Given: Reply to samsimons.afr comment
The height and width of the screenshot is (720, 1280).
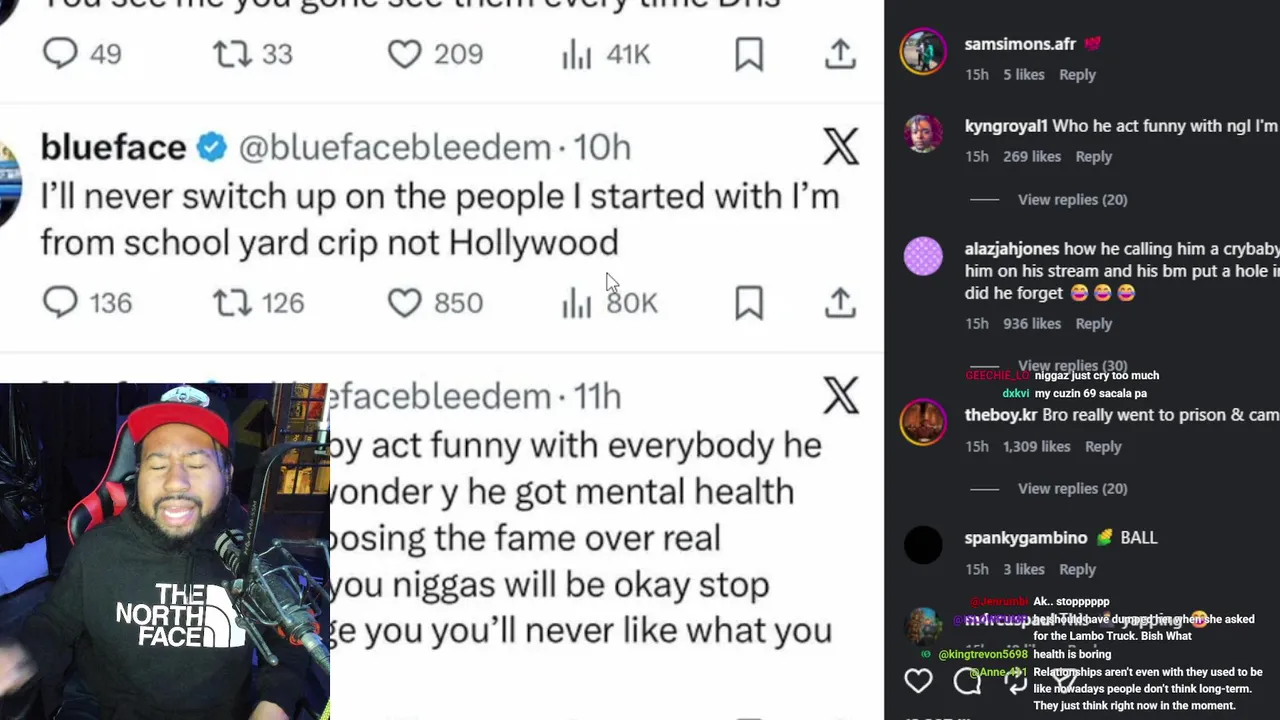Looking at the screenshot, I should tap(1077, 75).
